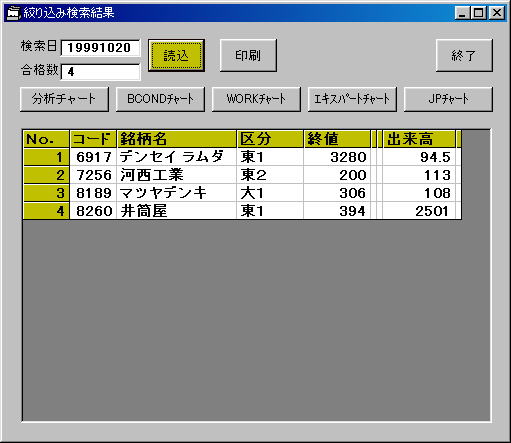The height and width of the screenshot is (443, 511).
Task: Select the 河西工業 stock row
Action: tap(242, 175)
